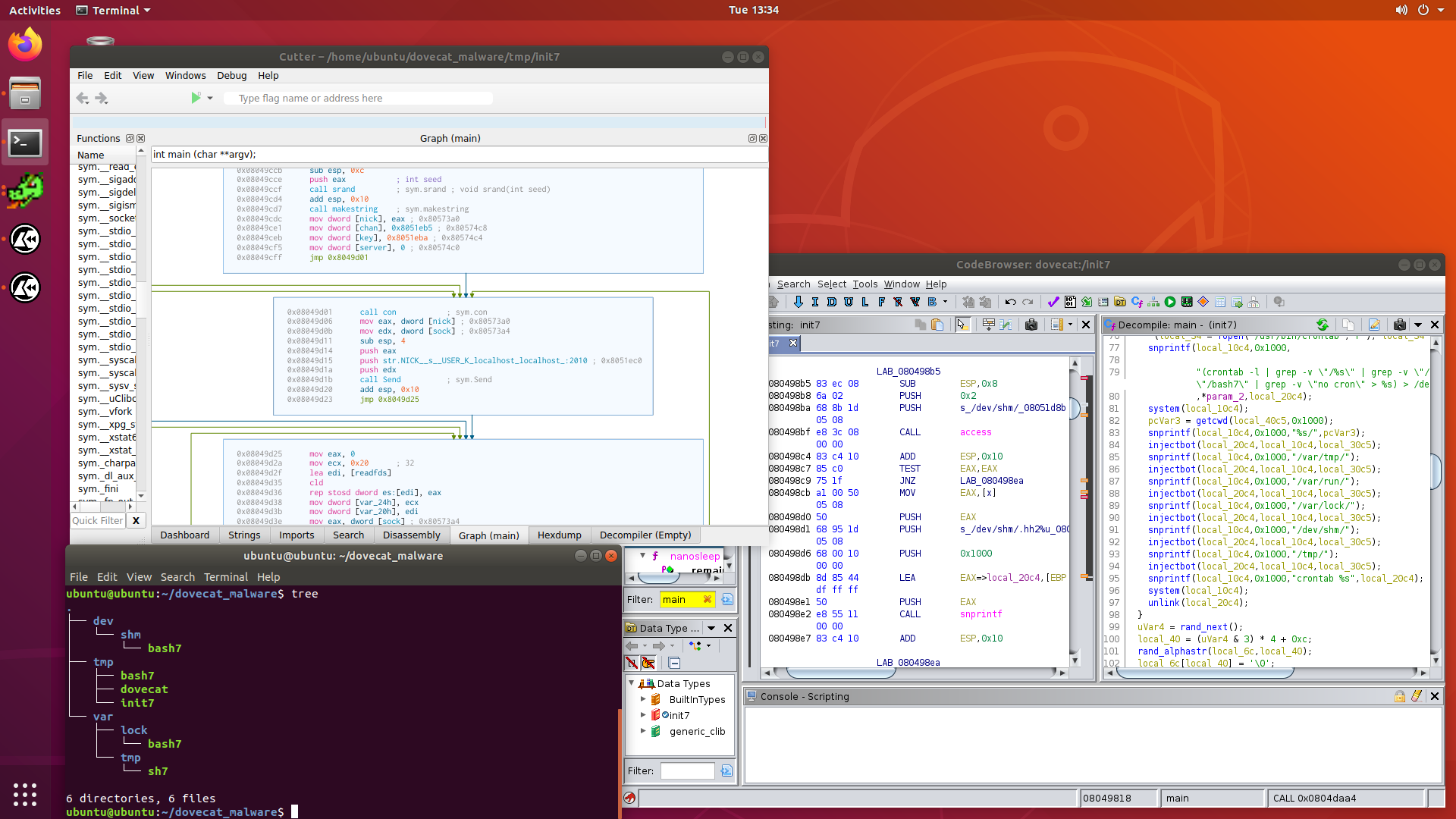Open the Decompiler Cf toolbar icon

(x=1137, y=302)
